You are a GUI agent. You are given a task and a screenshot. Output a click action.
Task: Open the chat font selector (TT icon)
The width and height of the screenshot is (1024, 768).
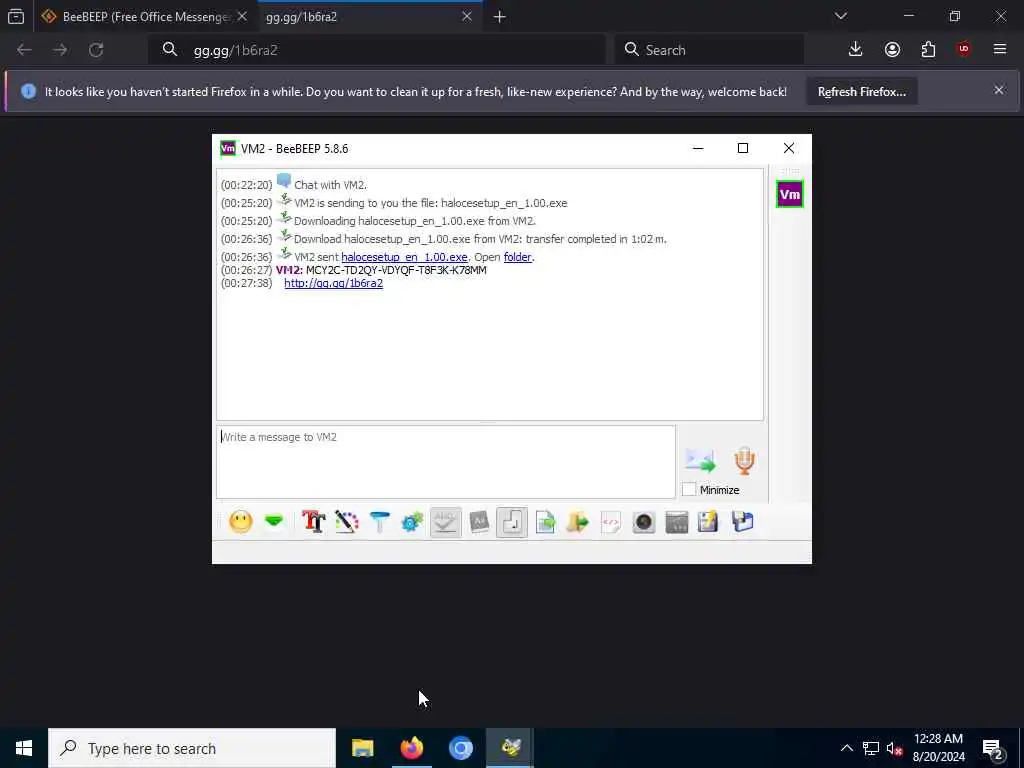click(313, 522)
